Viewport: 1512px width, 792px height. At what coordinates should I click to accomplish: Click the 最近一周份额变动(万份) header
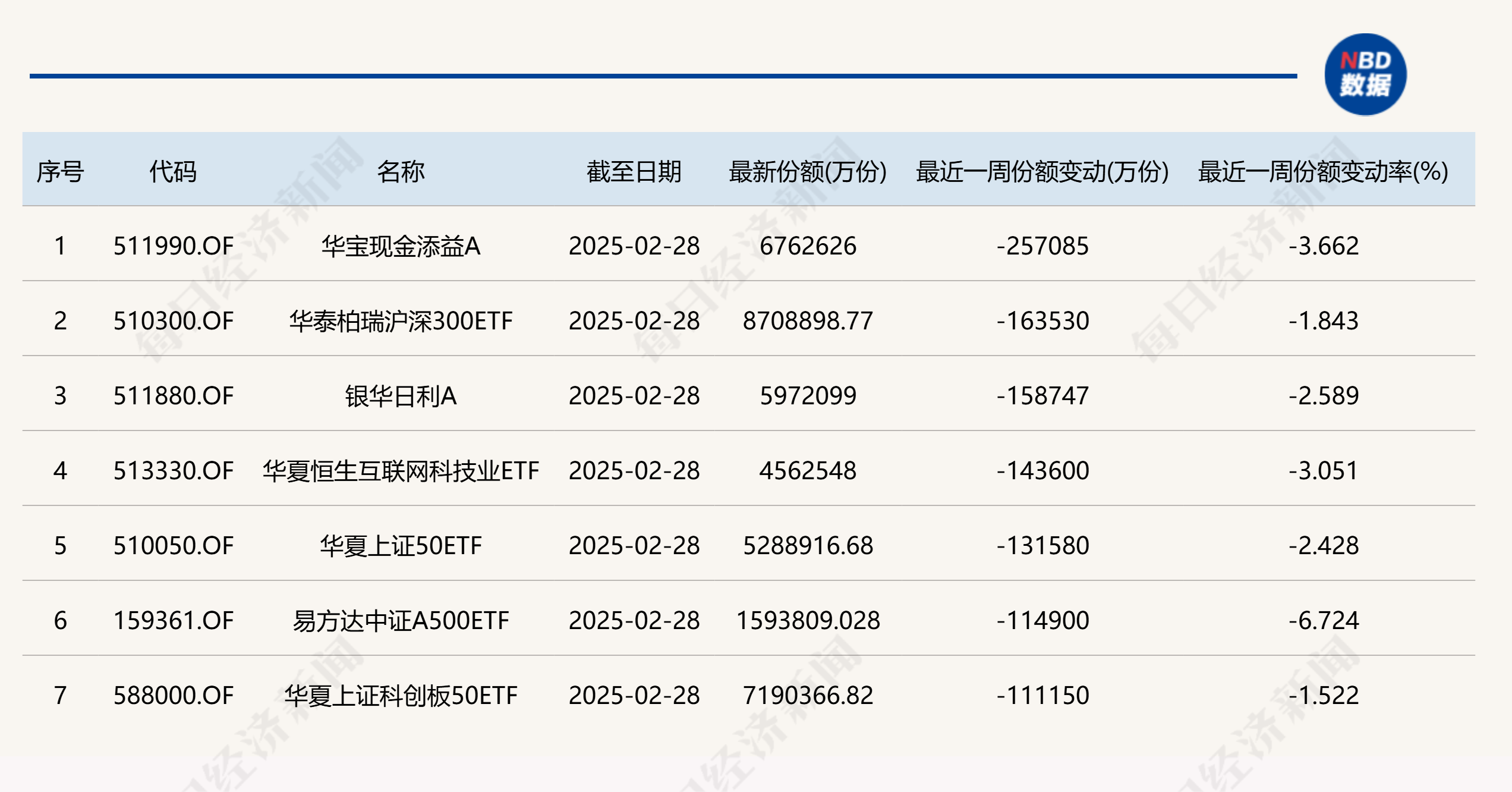point(1042,172)
